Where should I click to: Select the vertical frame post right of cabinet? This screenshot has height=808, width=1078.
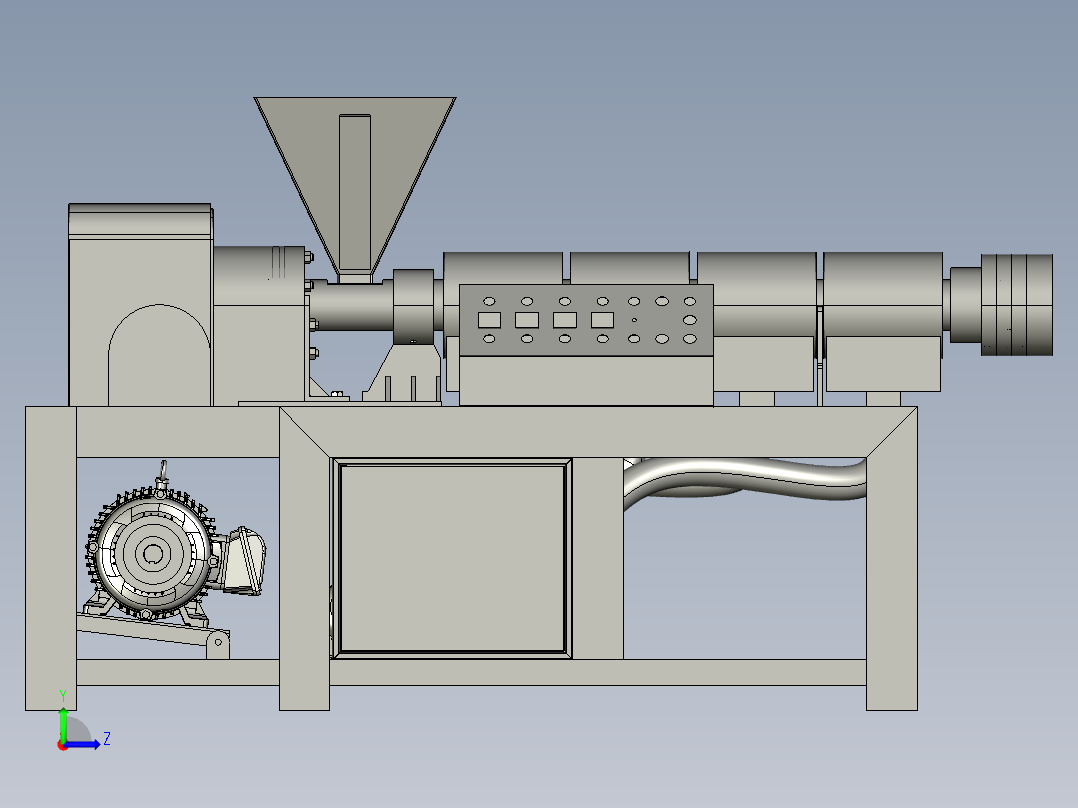pos(597,558)
